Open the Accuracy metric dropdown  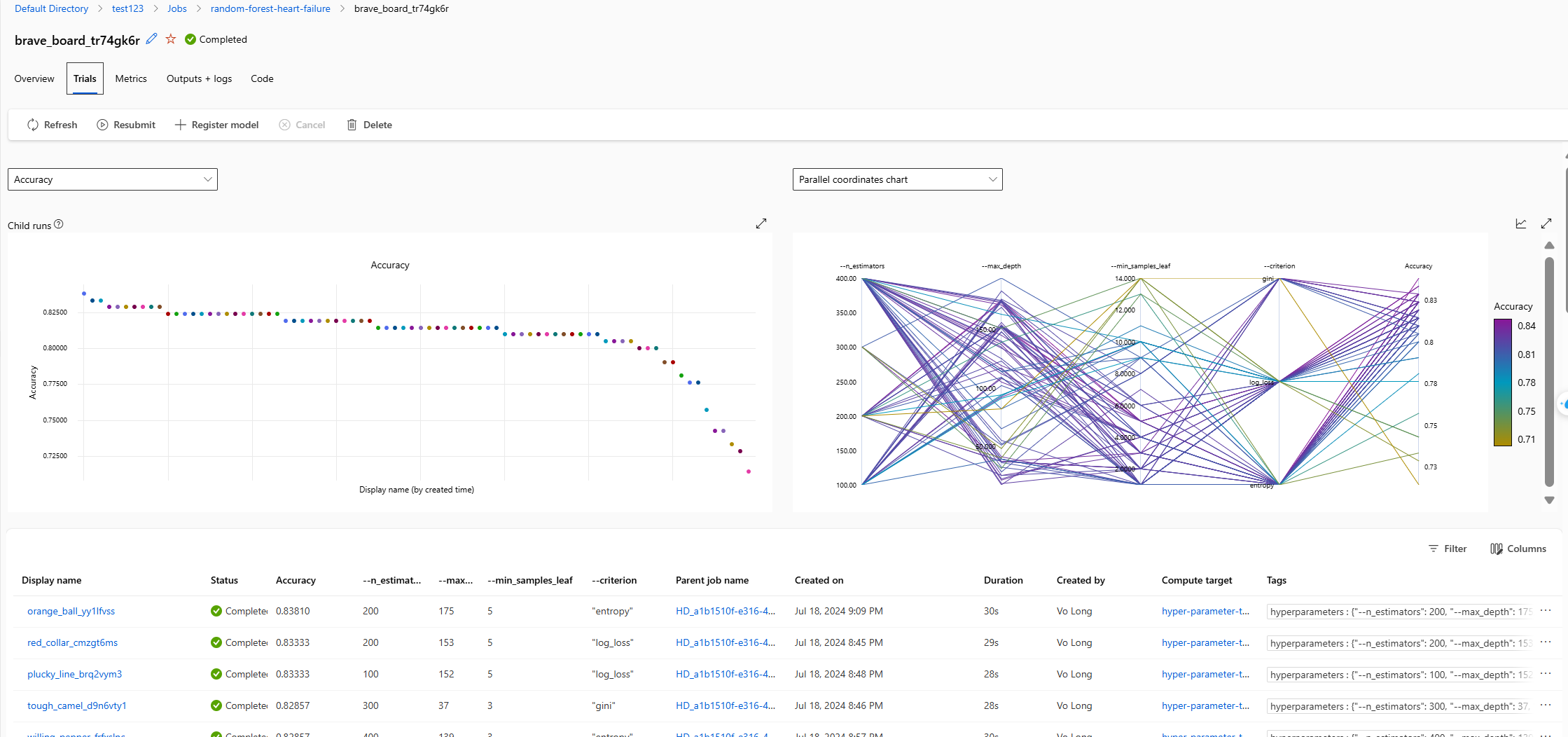[x=113, y=179]
